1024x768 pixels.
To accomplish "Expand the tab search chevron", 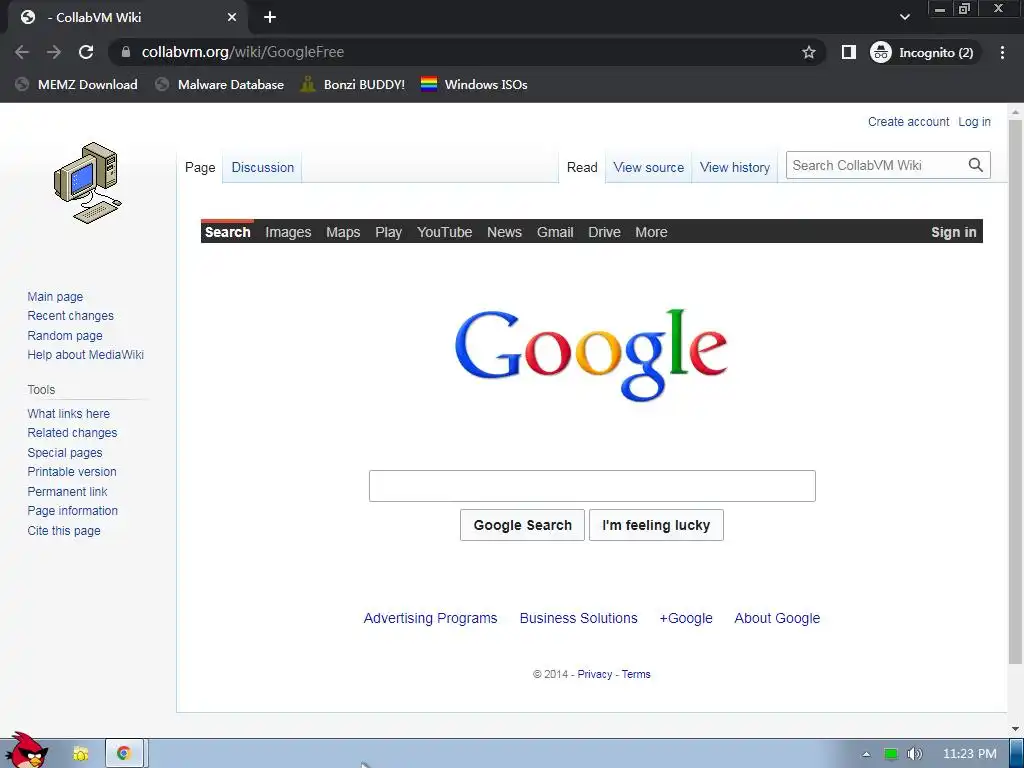I will (x=904, y=17).
